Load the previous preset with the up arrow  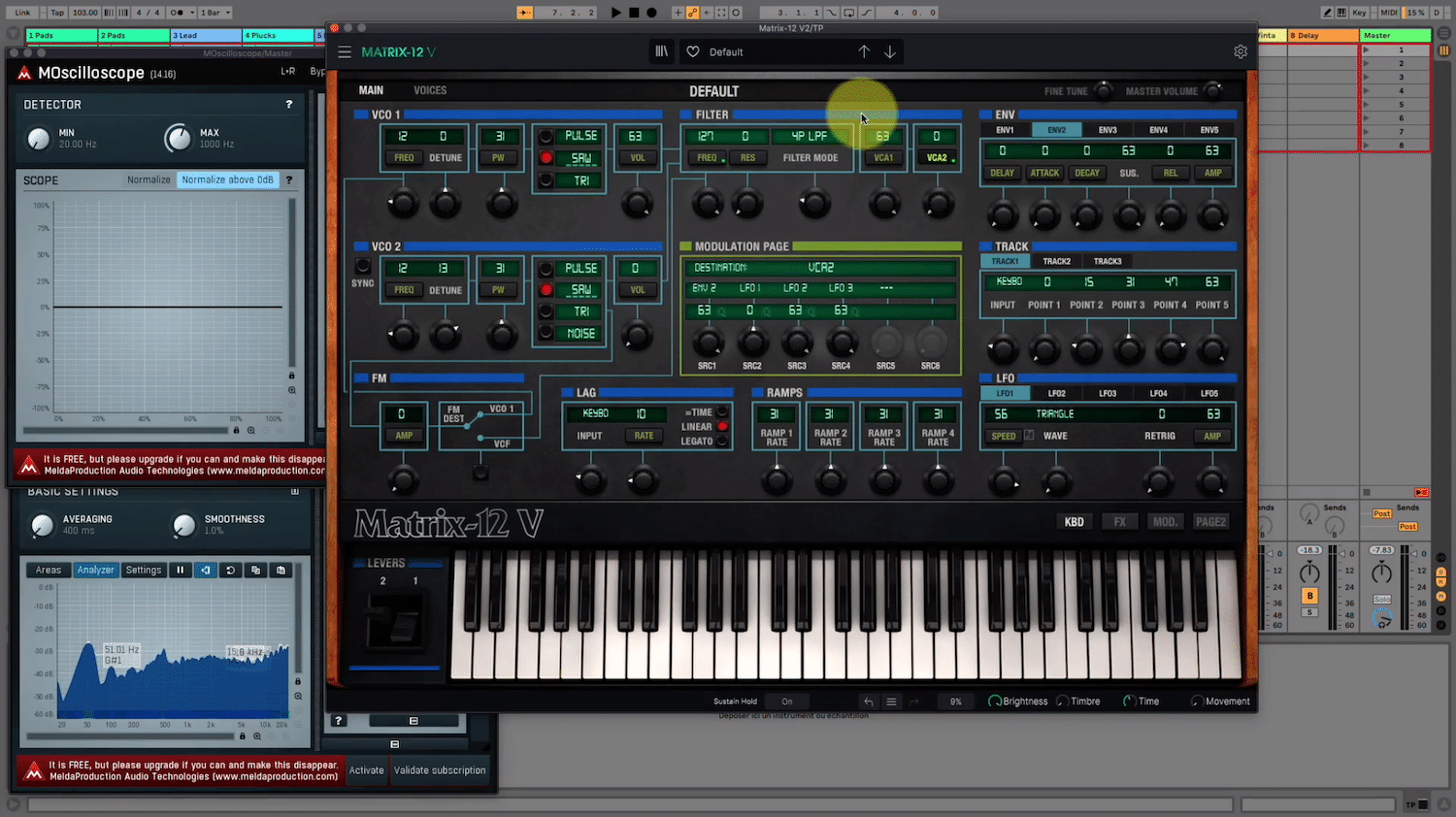point(864,51)
